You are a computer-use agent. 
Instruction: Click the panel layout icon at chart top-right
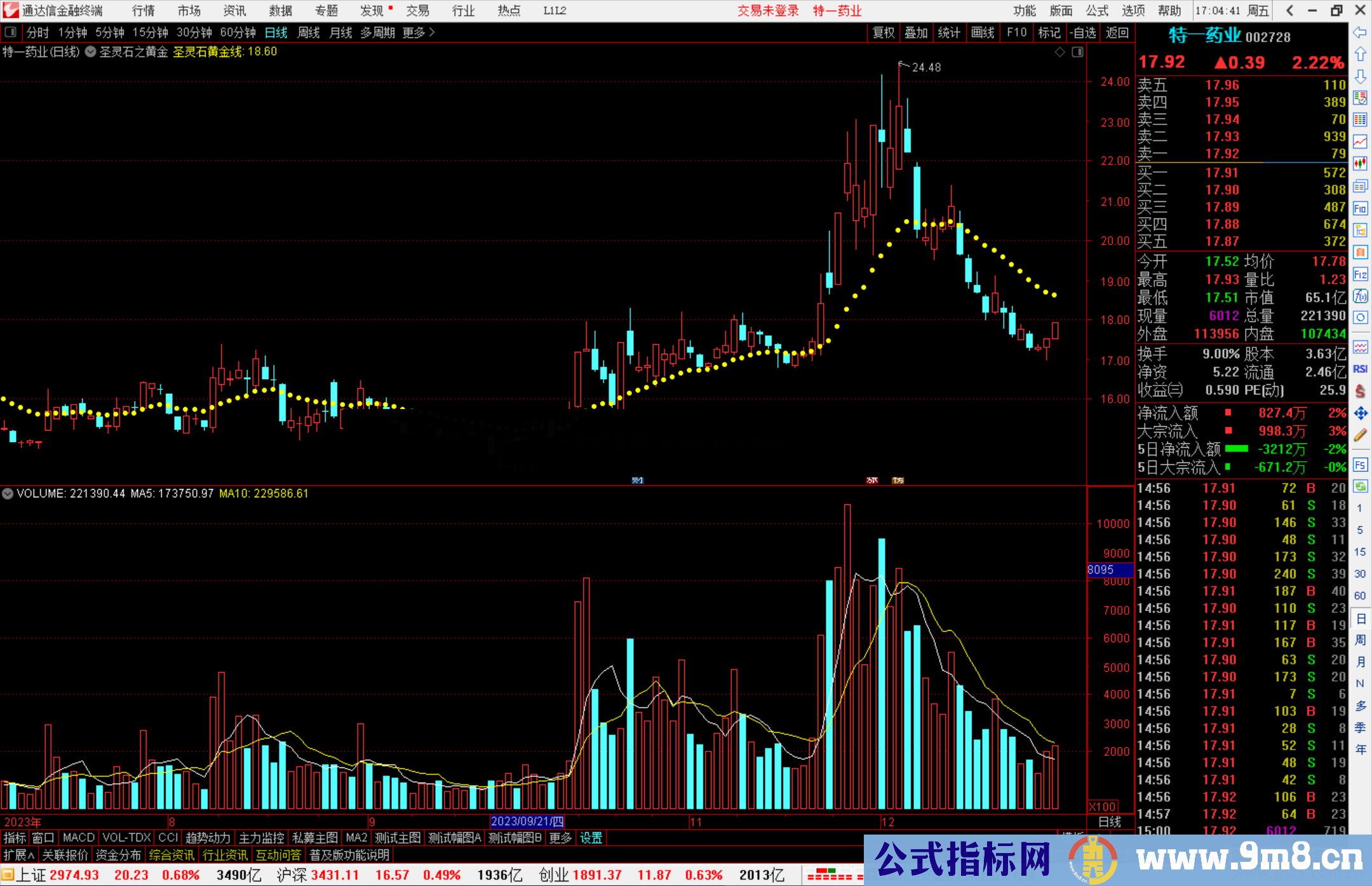pos(1077,52)
